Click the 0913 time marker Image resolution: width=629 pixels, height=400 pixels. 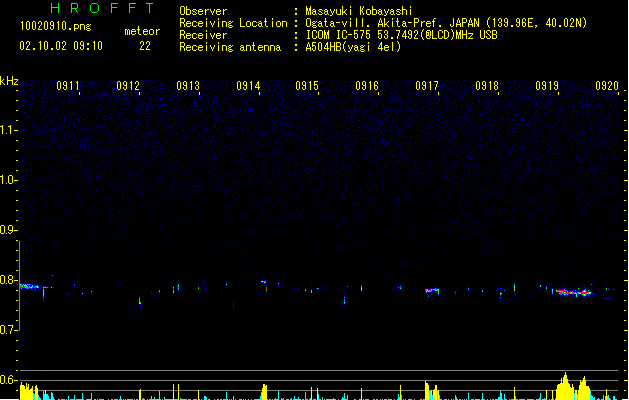[188, 86]
